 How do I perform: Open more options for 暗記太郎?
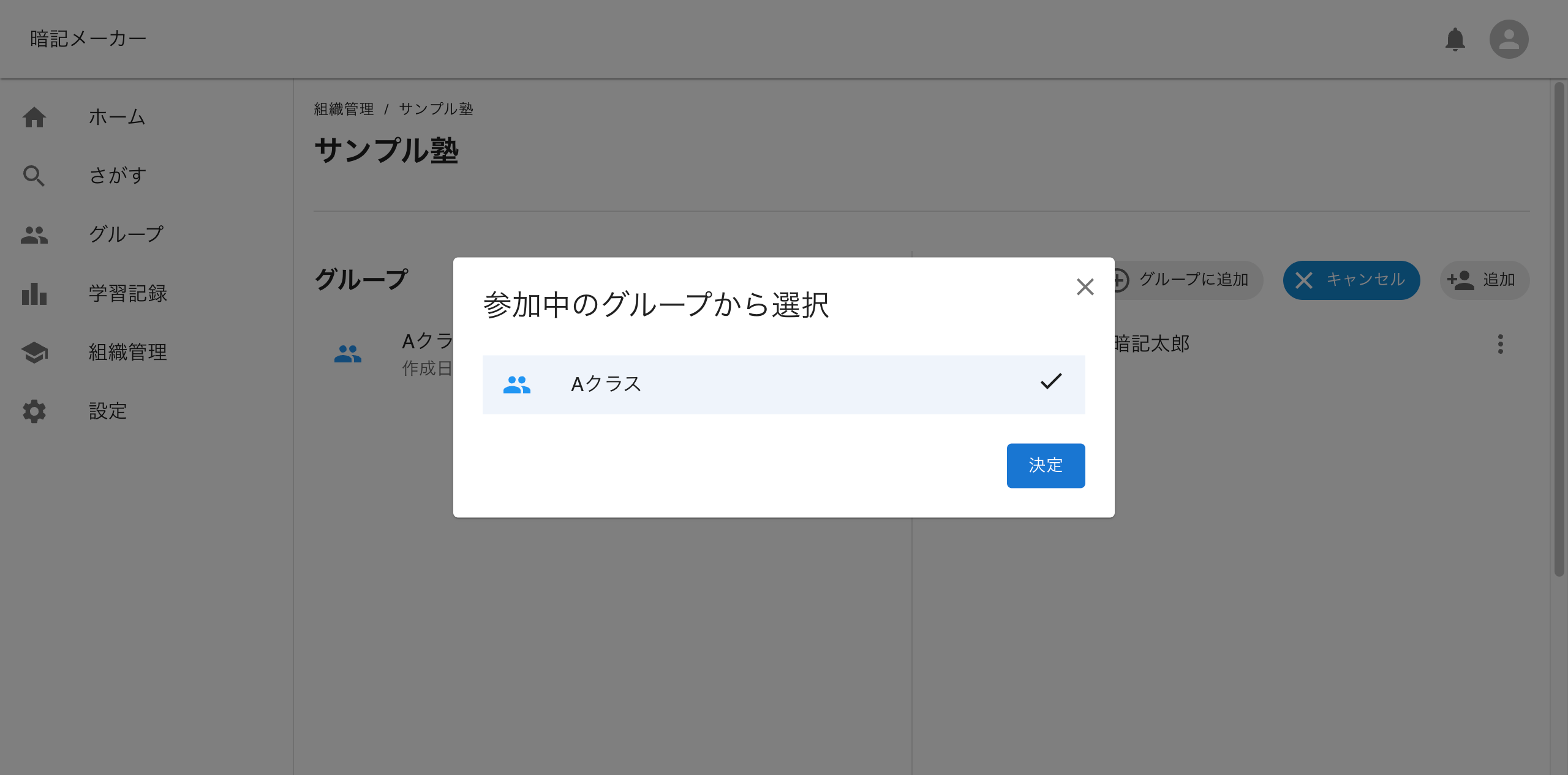(x=1500, y=344)
